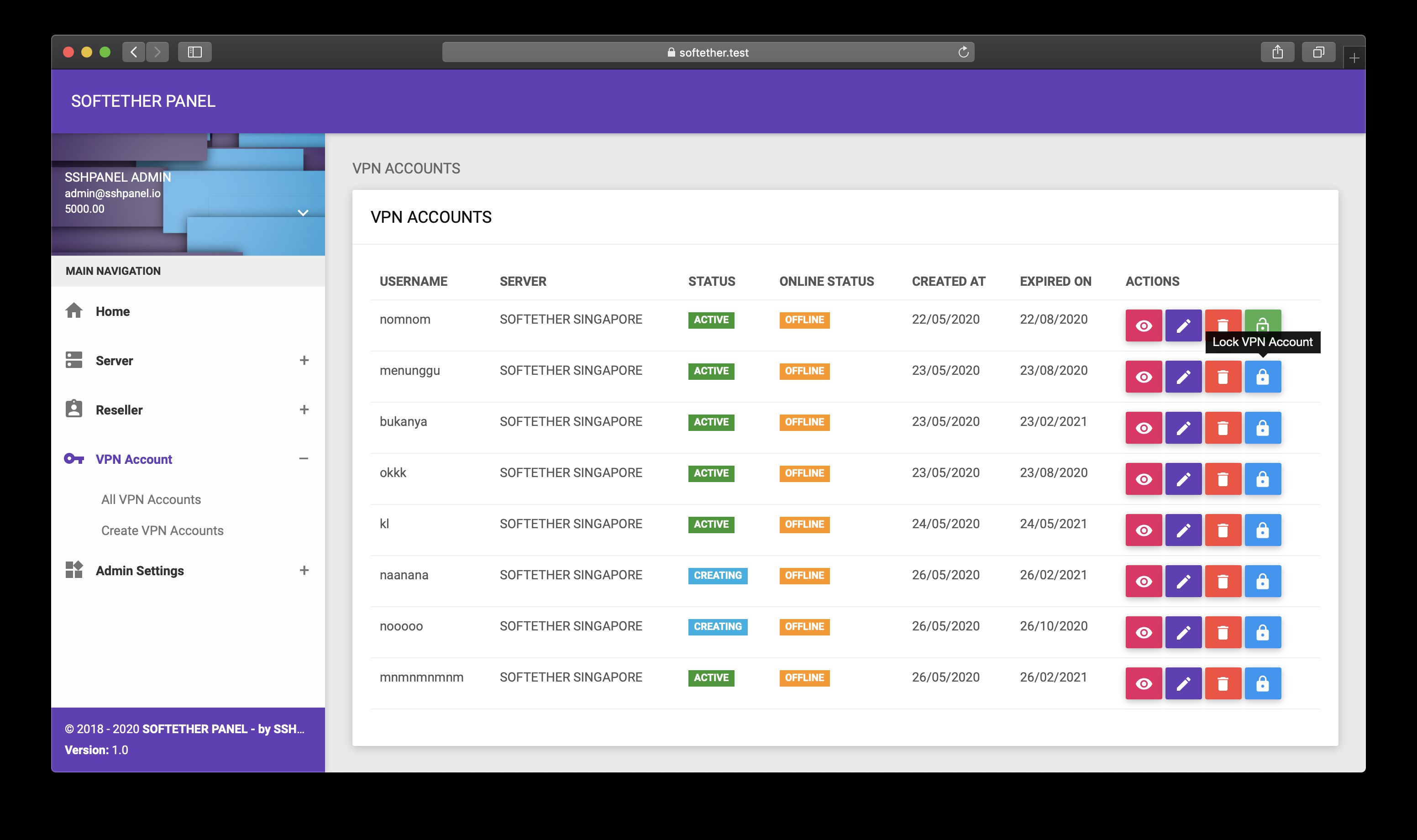Edit the naanana account
Screen dimensions: 1417x840
(1183, 581)
